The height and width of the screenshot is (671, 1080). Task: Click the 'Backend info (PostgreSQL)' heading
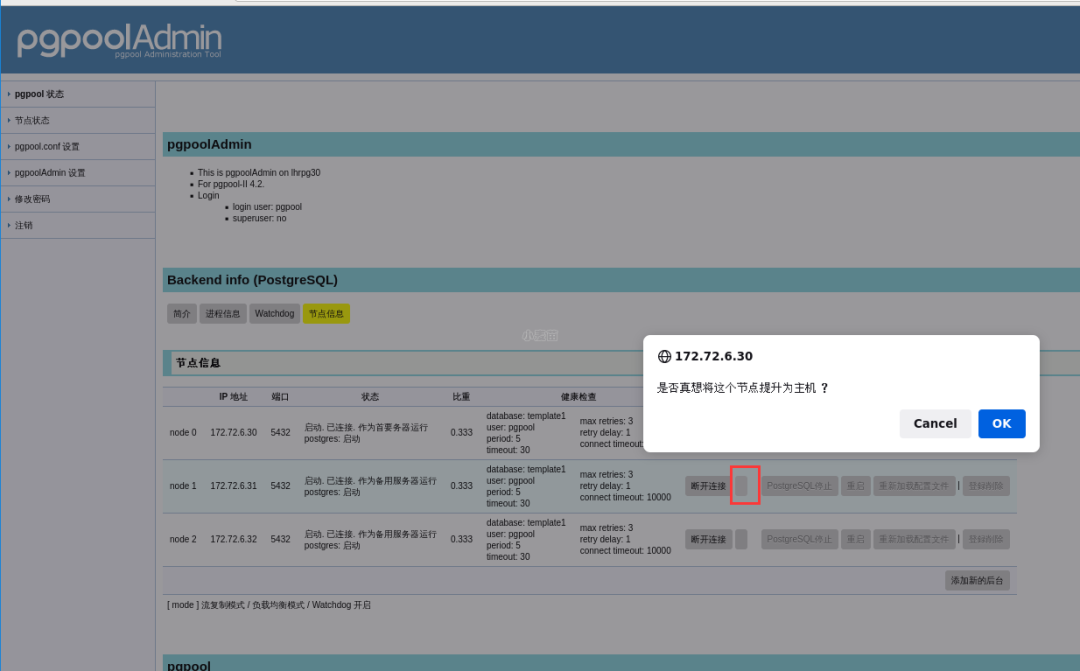[252, 280]
